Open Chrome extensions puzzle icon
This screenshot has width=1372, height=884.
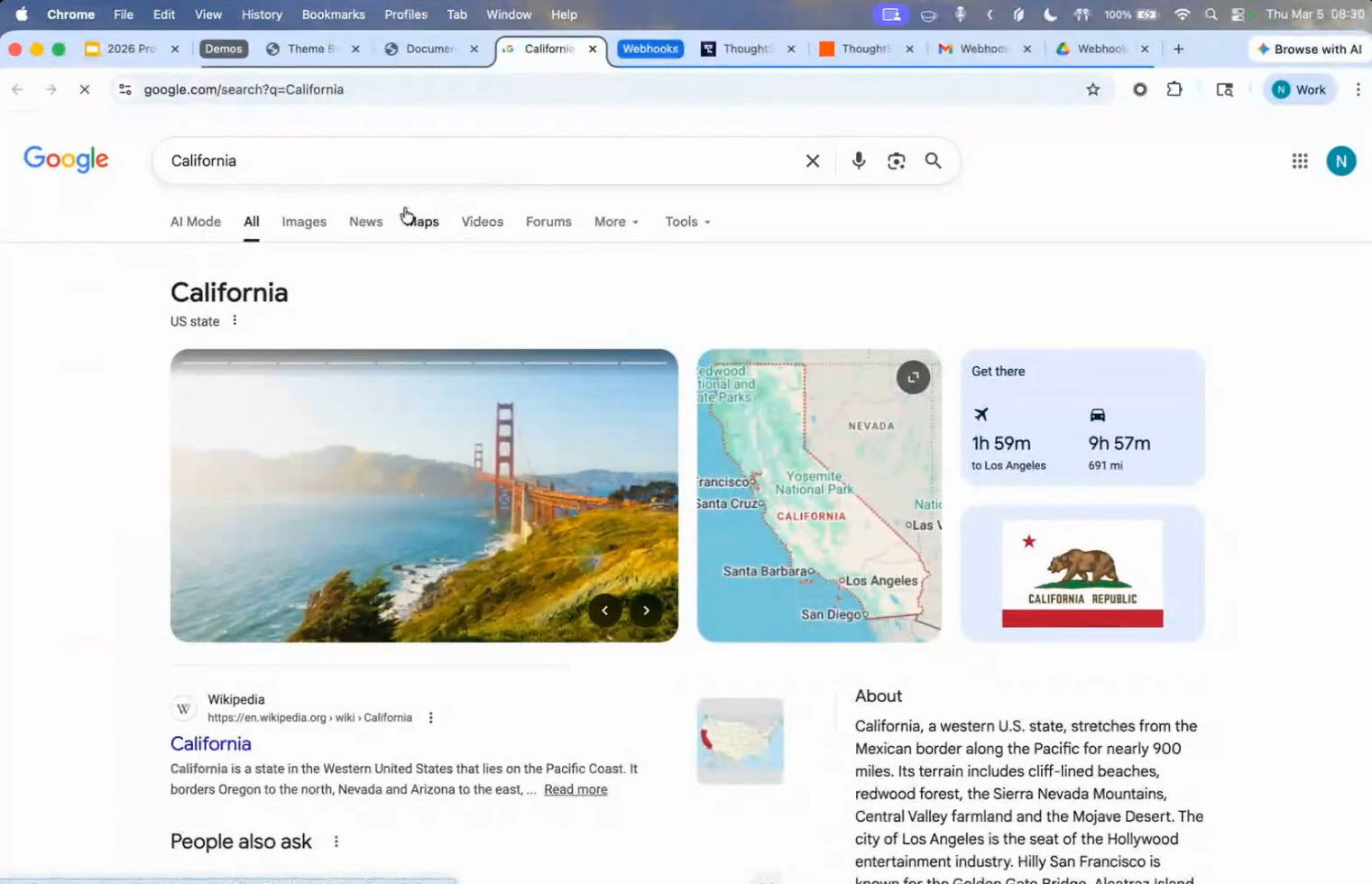tap(1174, 89)
